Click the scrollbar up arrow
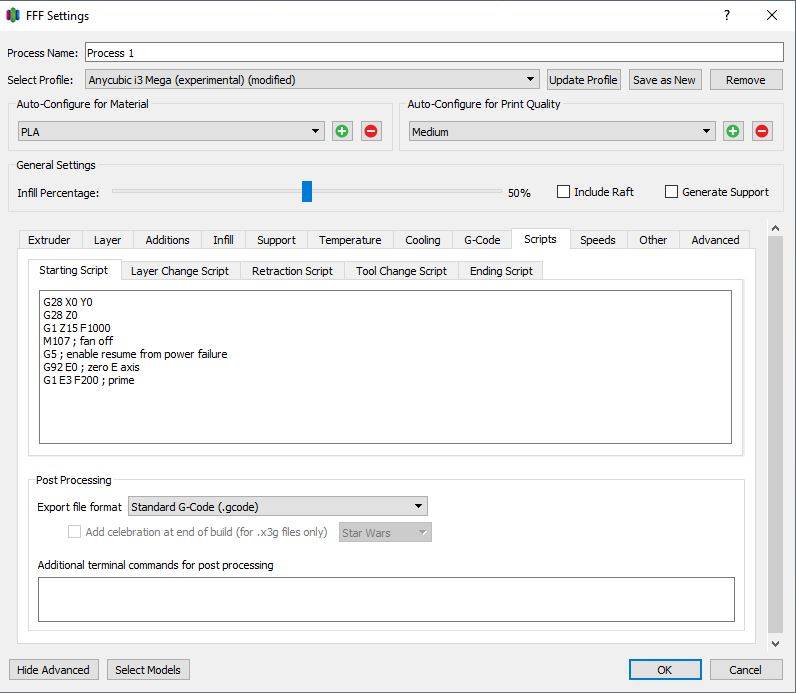This screenshot has width=796, height=693. 775,228
